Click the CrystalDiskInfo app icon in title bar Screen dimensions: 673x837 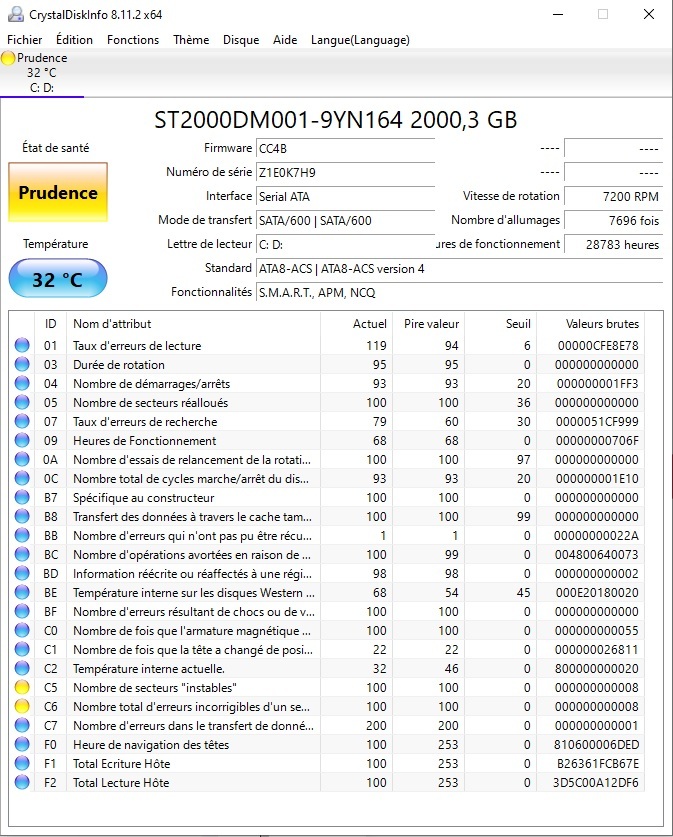click(15, 14)
